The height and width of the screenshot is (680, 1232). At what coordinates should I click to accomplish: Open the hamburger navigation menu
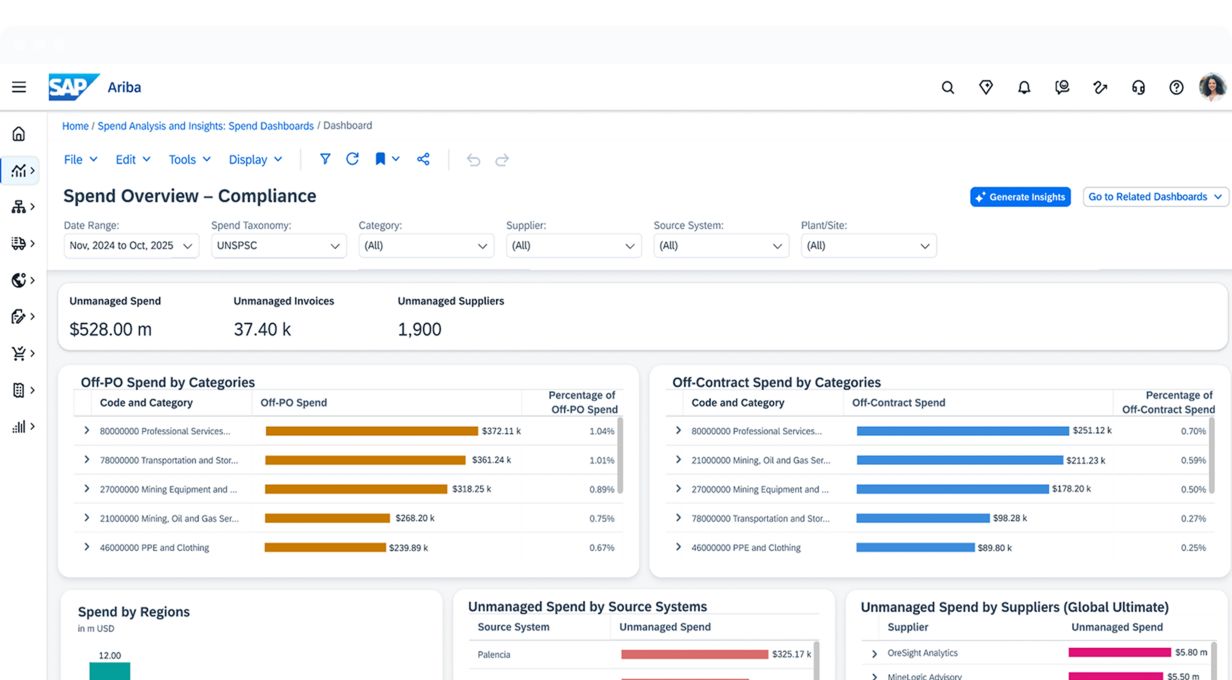19,87
